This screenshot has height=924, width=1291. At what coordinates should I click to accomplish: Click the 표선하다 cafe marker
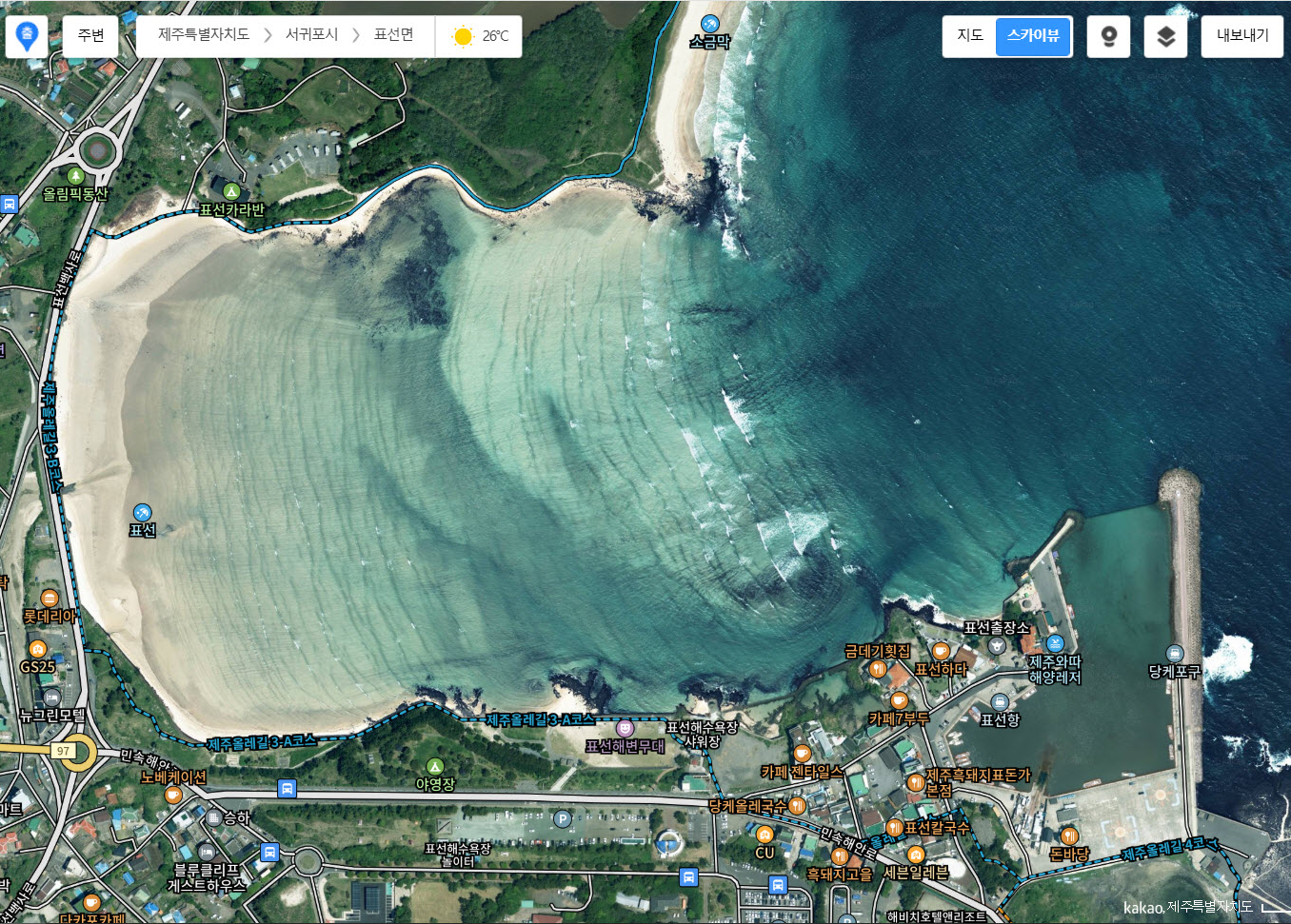pos(941,651)
